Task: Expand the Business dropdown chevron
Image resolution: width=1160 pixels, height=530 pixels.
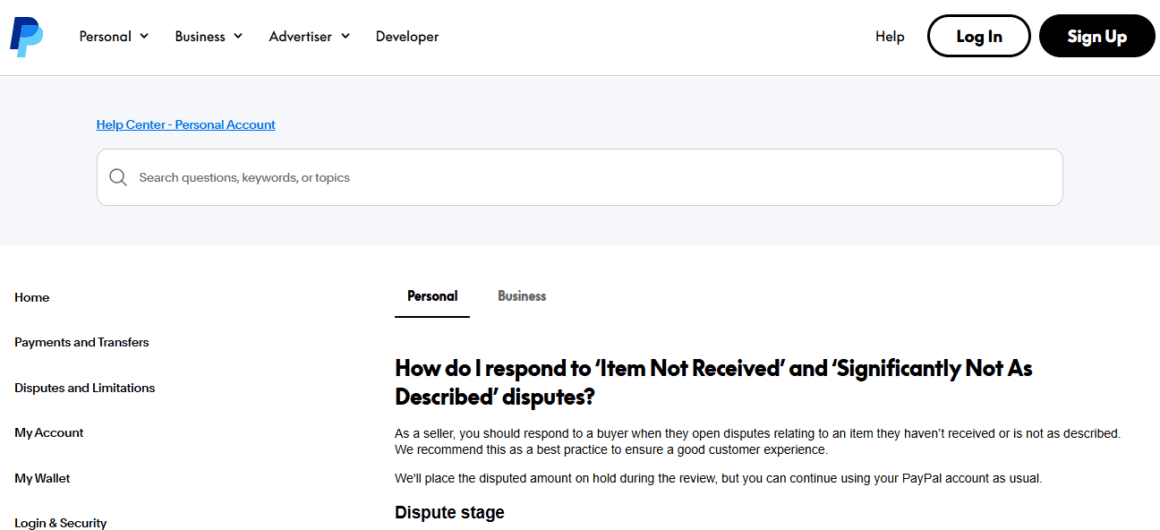Action: click(x=237, y=36)
